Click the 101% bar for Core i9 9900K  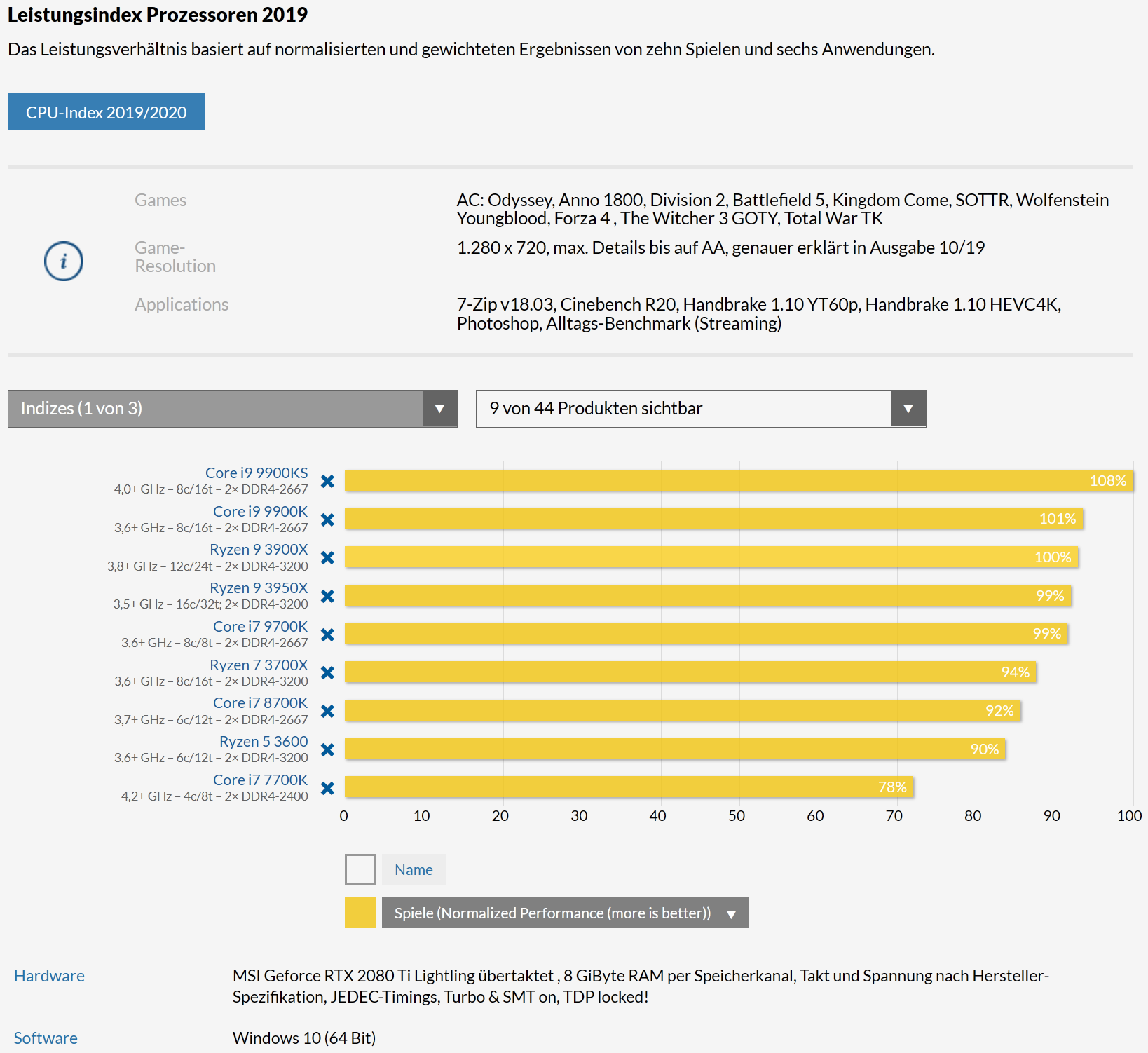[714, 519]
